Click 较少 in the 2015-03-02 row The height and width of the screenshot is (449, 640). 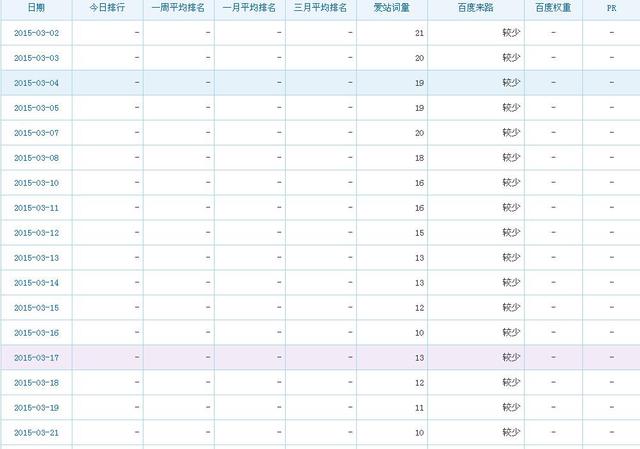tap(511, 33)
